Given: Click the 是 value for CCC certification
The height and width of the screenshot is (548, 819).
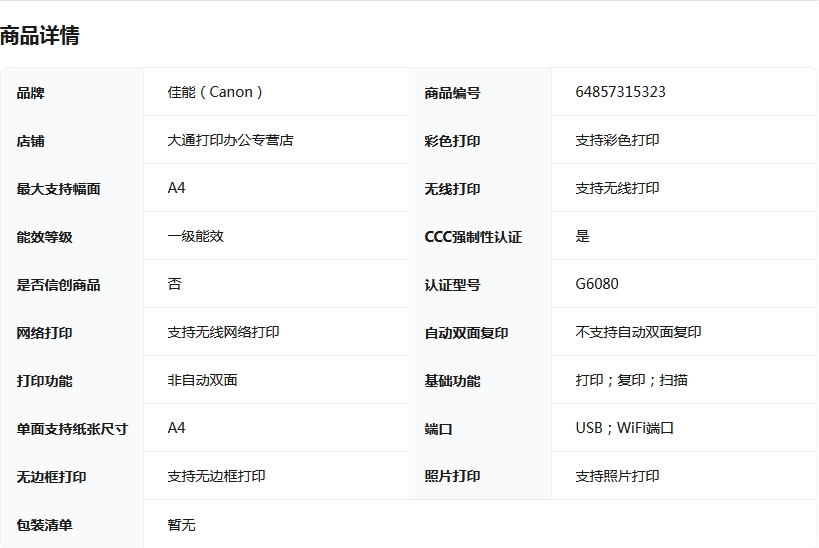Looking at the screenshot, I should (582, 236).
